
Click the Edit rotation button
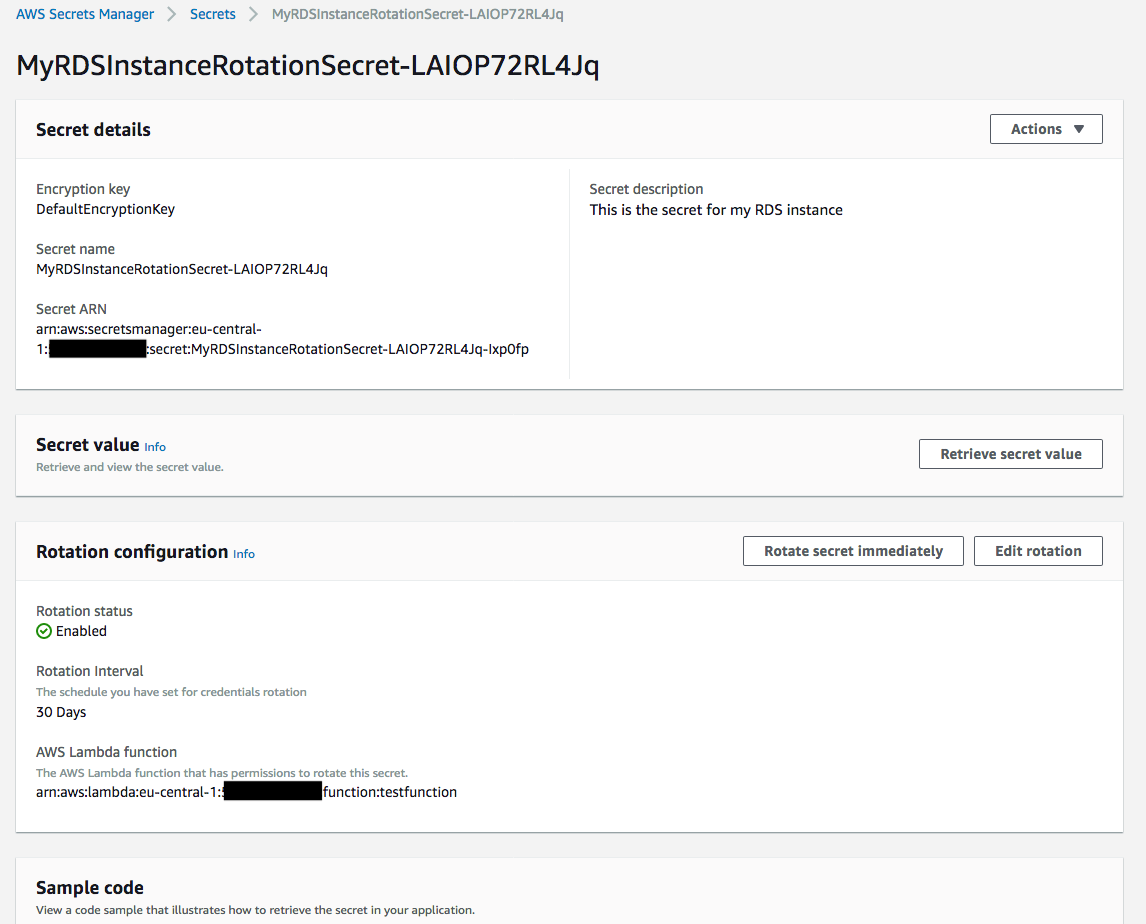pos(1037,550)
